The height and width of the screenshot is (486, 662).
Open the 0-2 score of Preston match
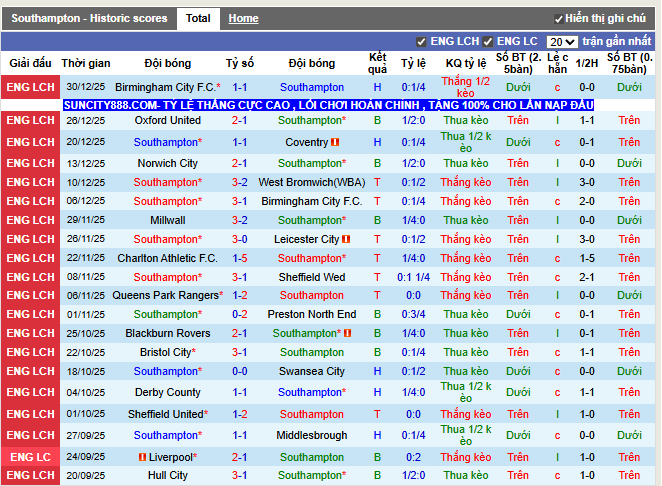tap(240, 315)
